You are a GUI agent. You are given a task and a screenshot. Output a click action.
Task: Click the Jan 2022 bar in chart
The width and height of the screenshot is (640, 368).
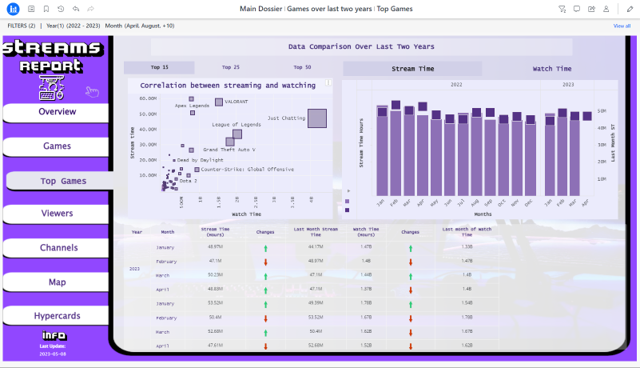point(382,151)
